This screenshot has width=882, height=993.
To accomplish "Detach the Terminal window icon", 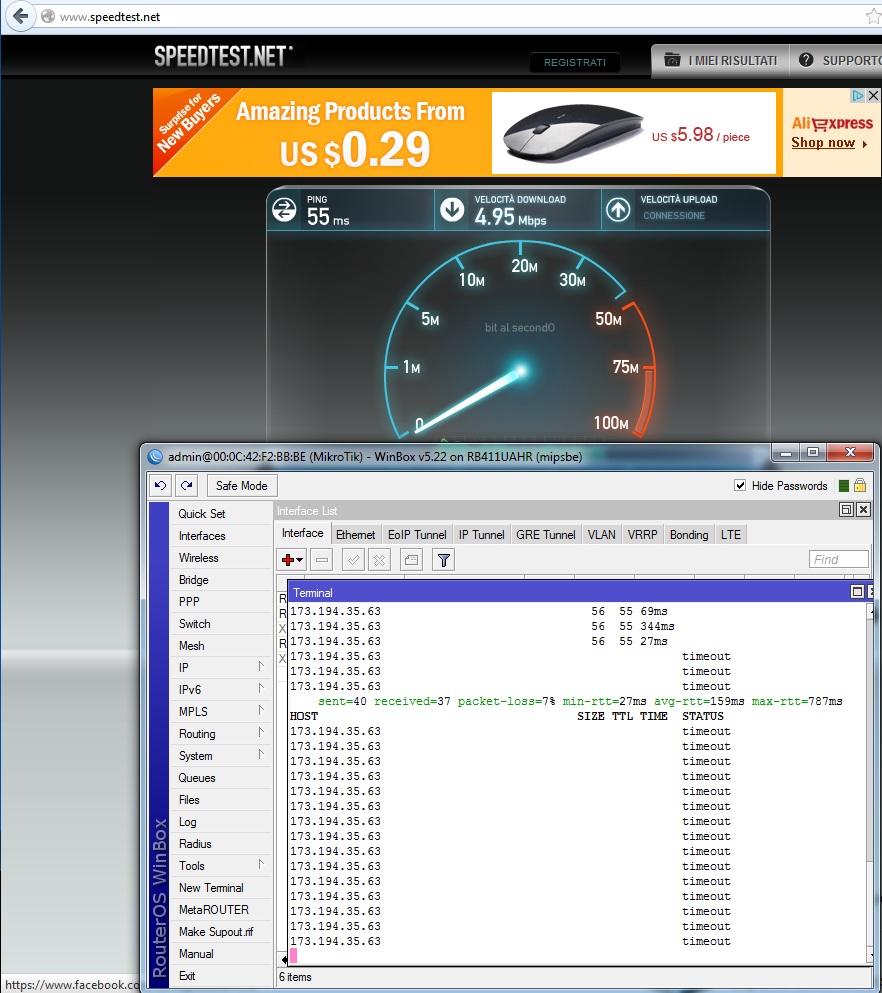I will click(x=857, y=591).
